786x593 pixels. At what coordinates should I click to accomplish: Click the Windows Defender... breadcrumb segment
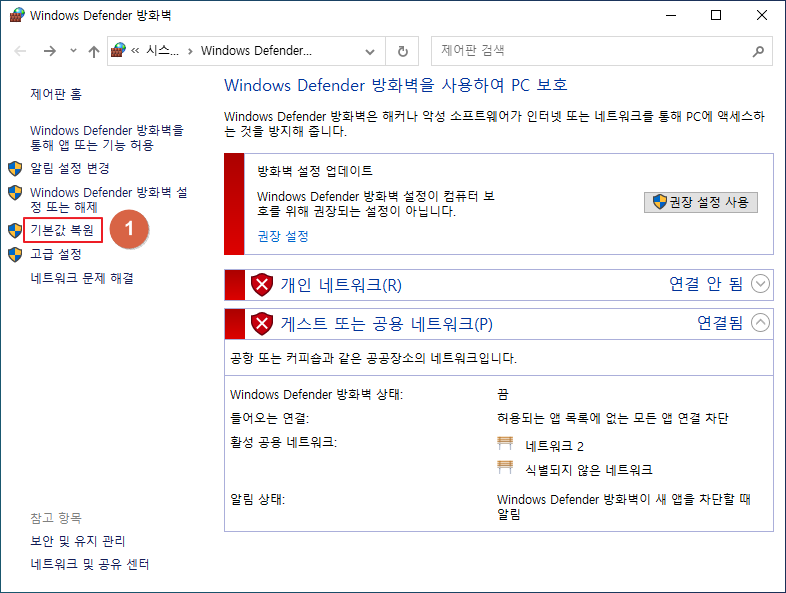click(256, 51)
